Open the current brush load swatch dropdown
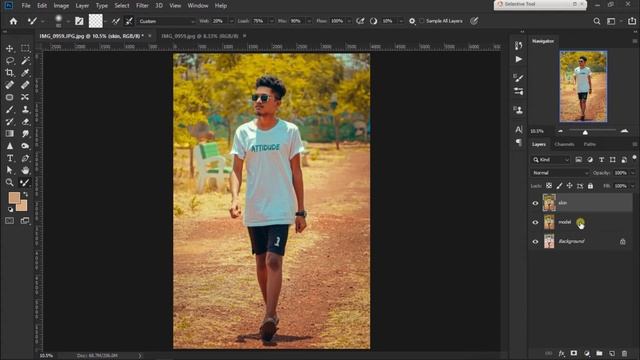 (105, 21)
